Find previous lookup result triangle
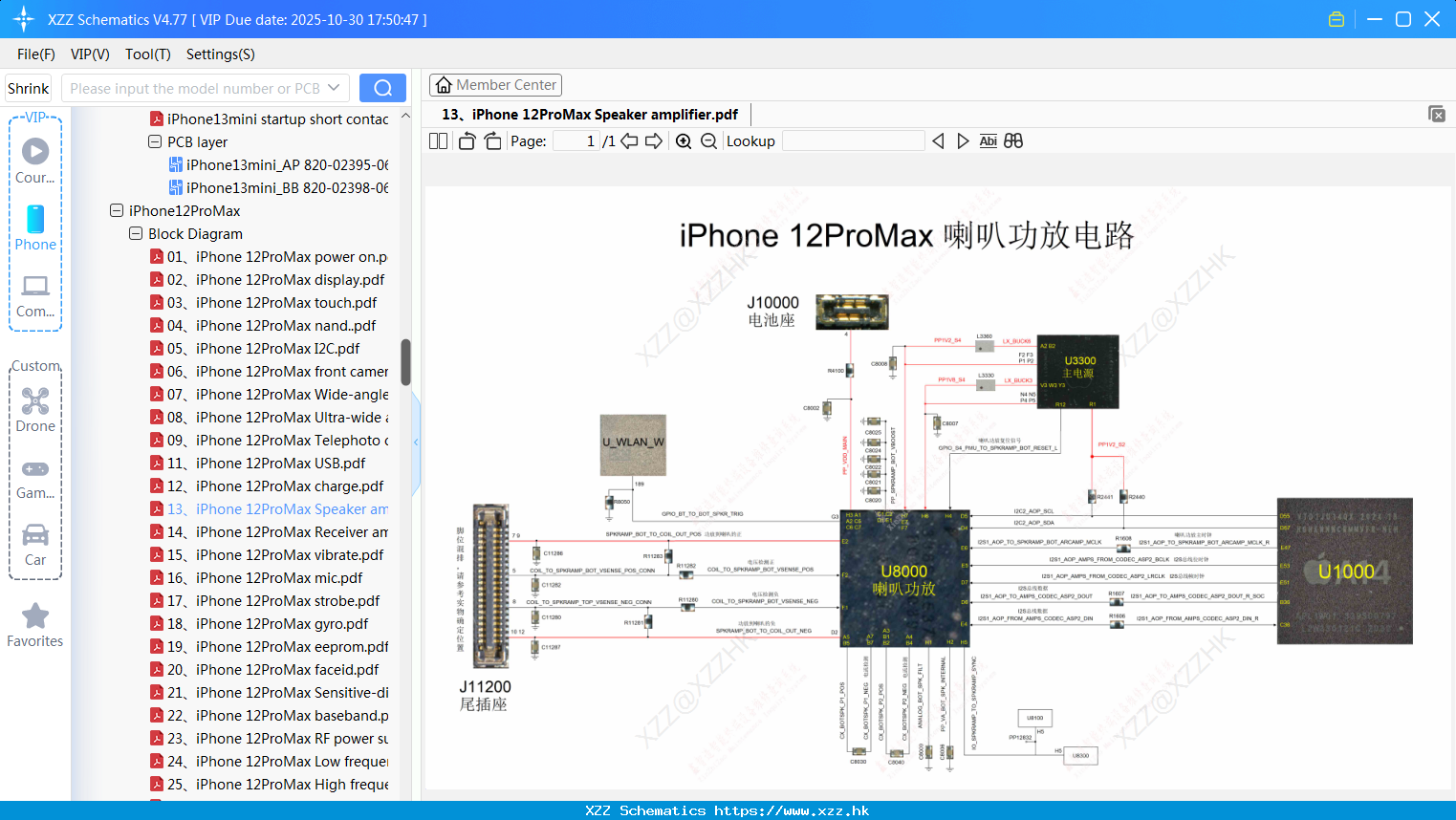 pyautogui.click(x=938, y=140)
